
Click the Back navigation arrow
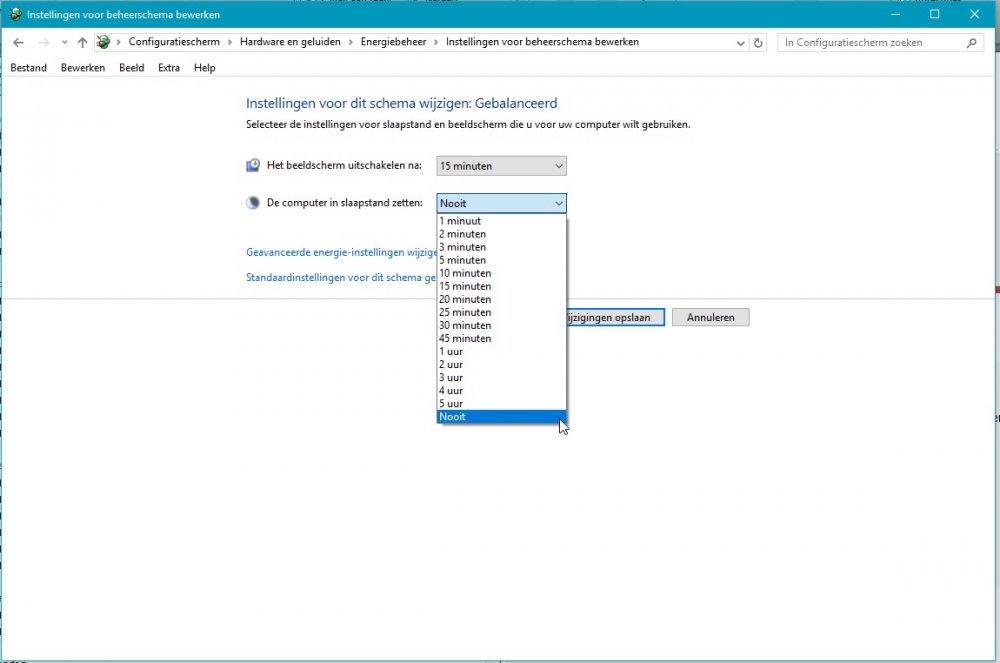[x=18, y=43]
